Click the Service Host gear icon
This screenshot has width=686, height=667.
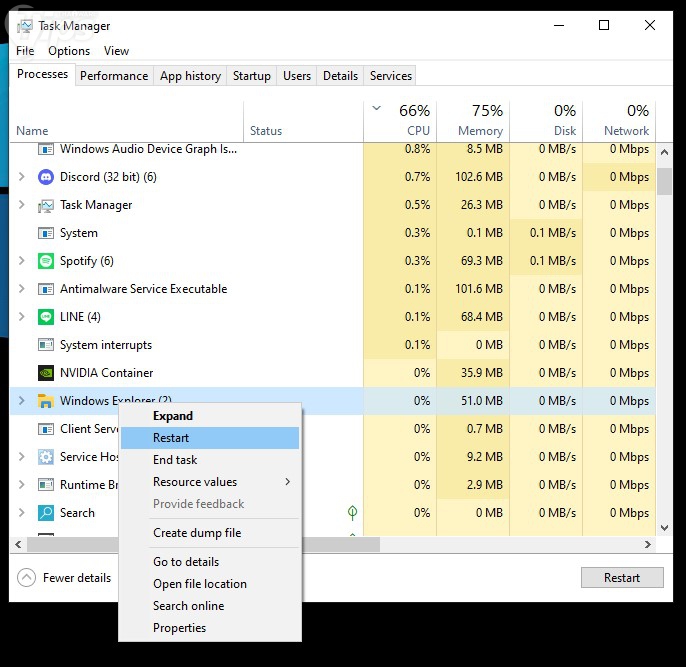46,457
